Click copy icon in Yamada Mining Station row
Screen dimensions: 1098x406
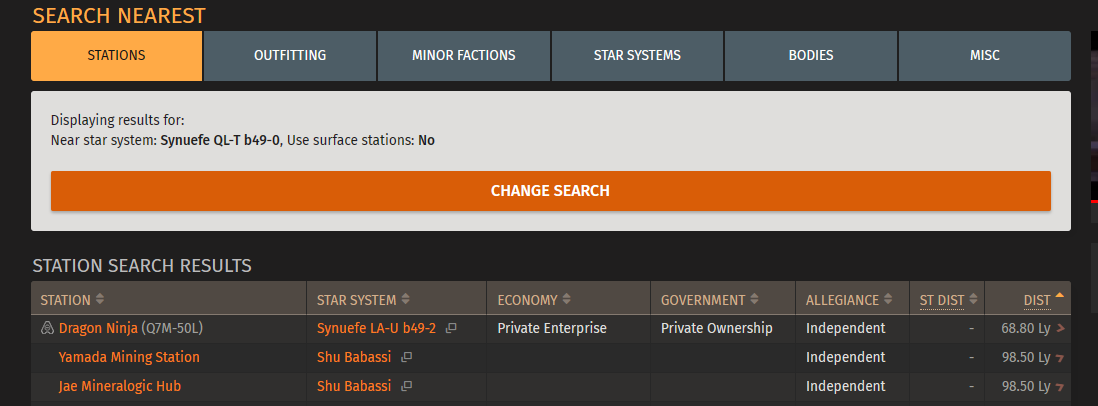pos(406,357)
